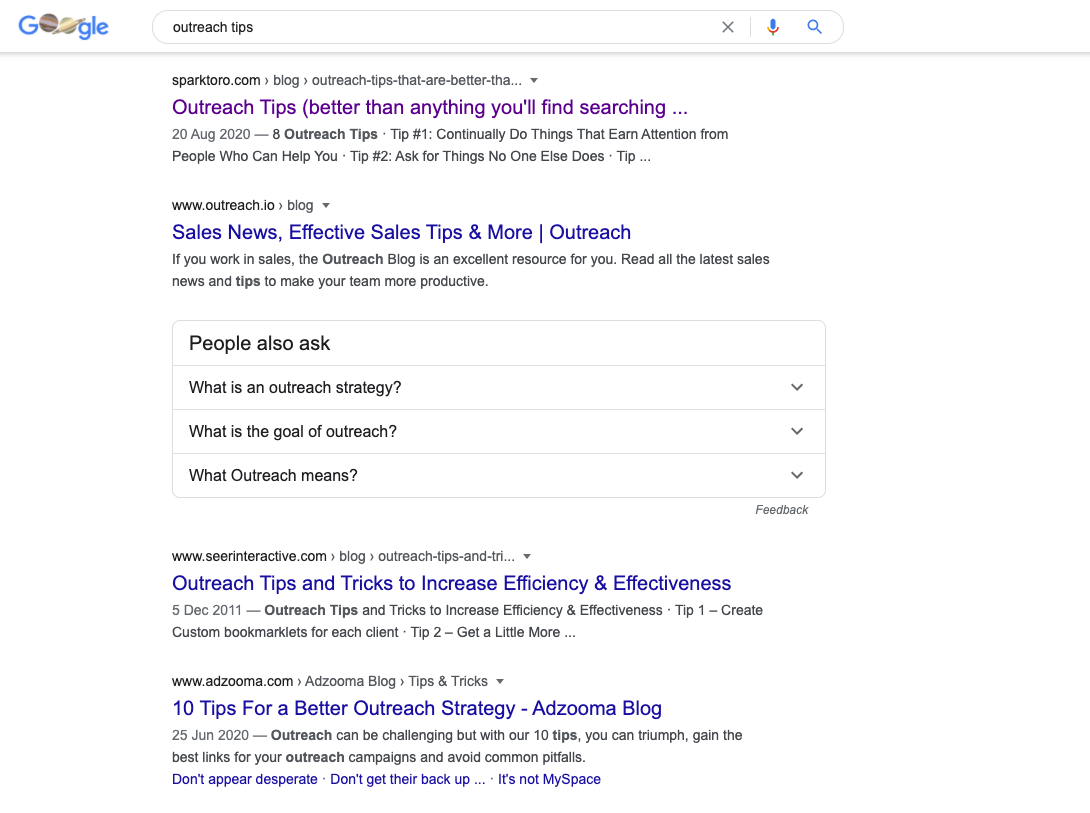Click the magnifying glass search icon

tap(814, 27)
